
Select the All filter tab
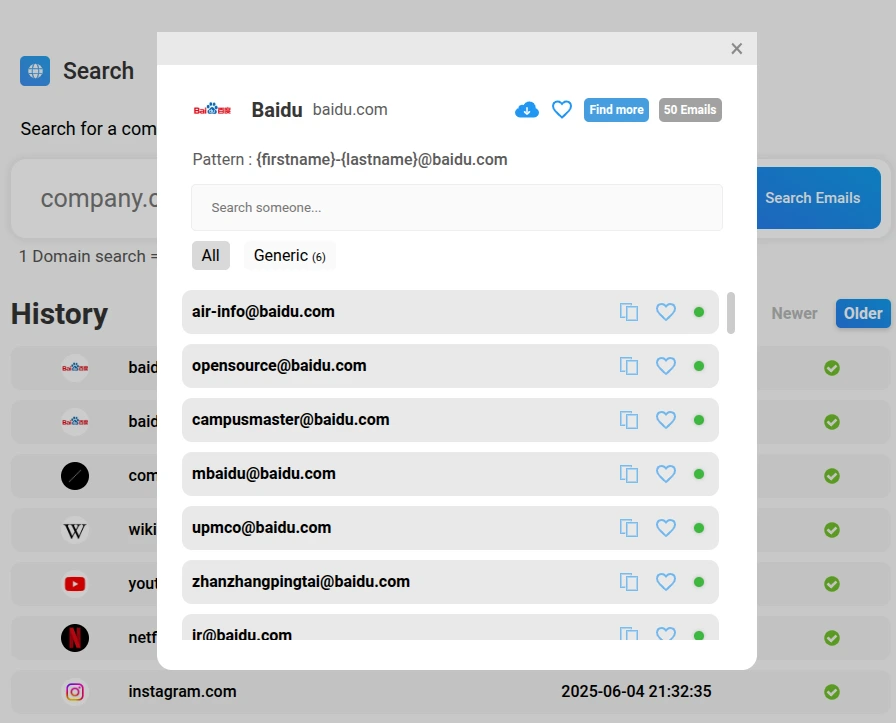[x=210, y=255]
